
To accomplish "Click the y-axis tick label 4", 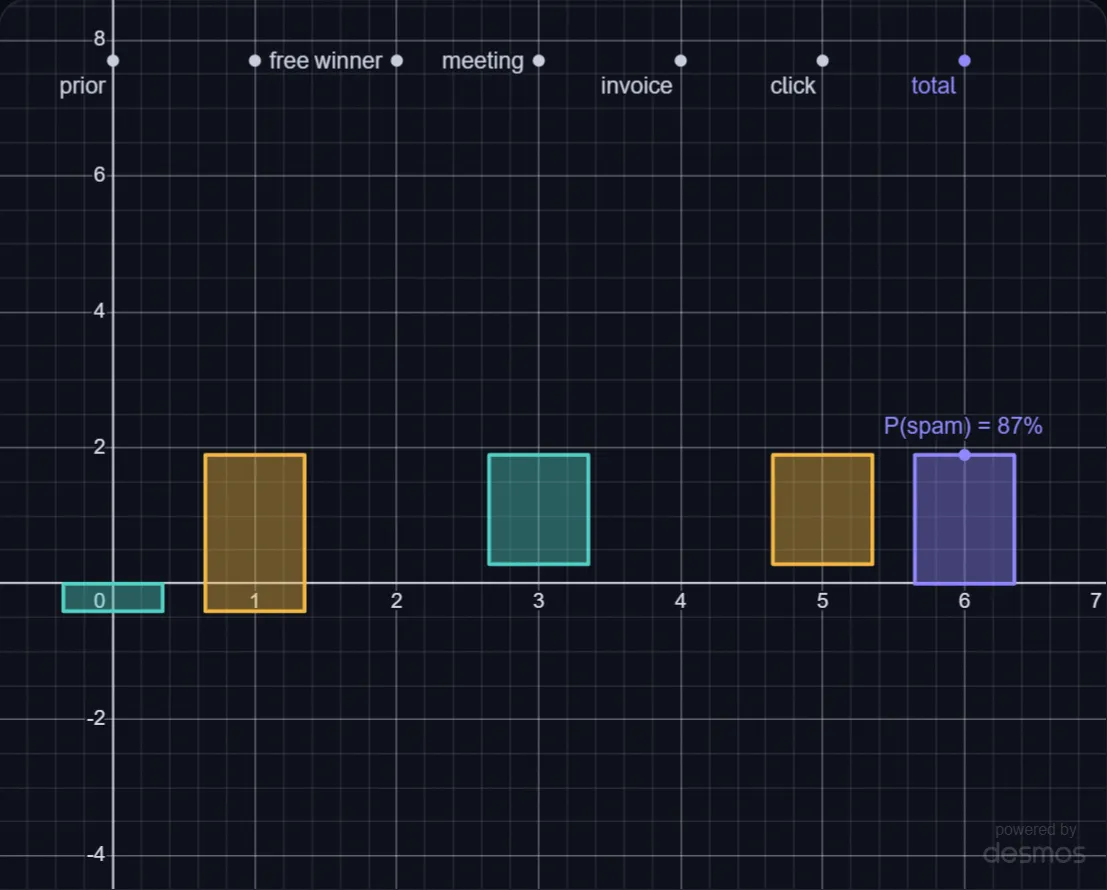I will point(99,311).
